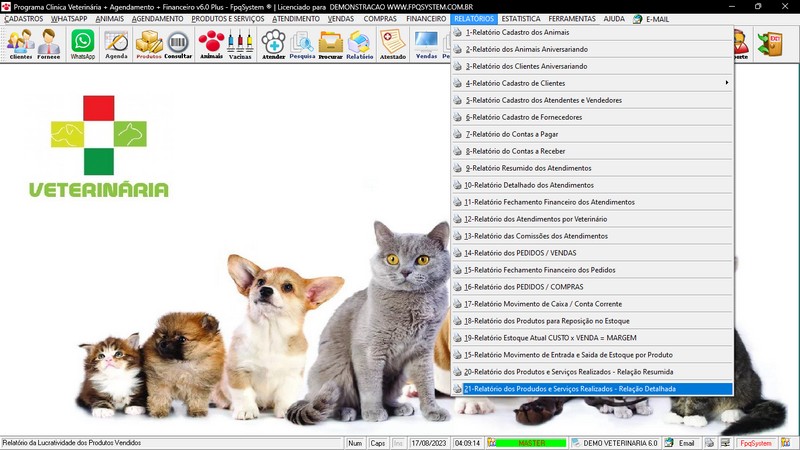Open the FERRAMENTAS menu
This screenshot has width=800, height=450.
(572, 19)
